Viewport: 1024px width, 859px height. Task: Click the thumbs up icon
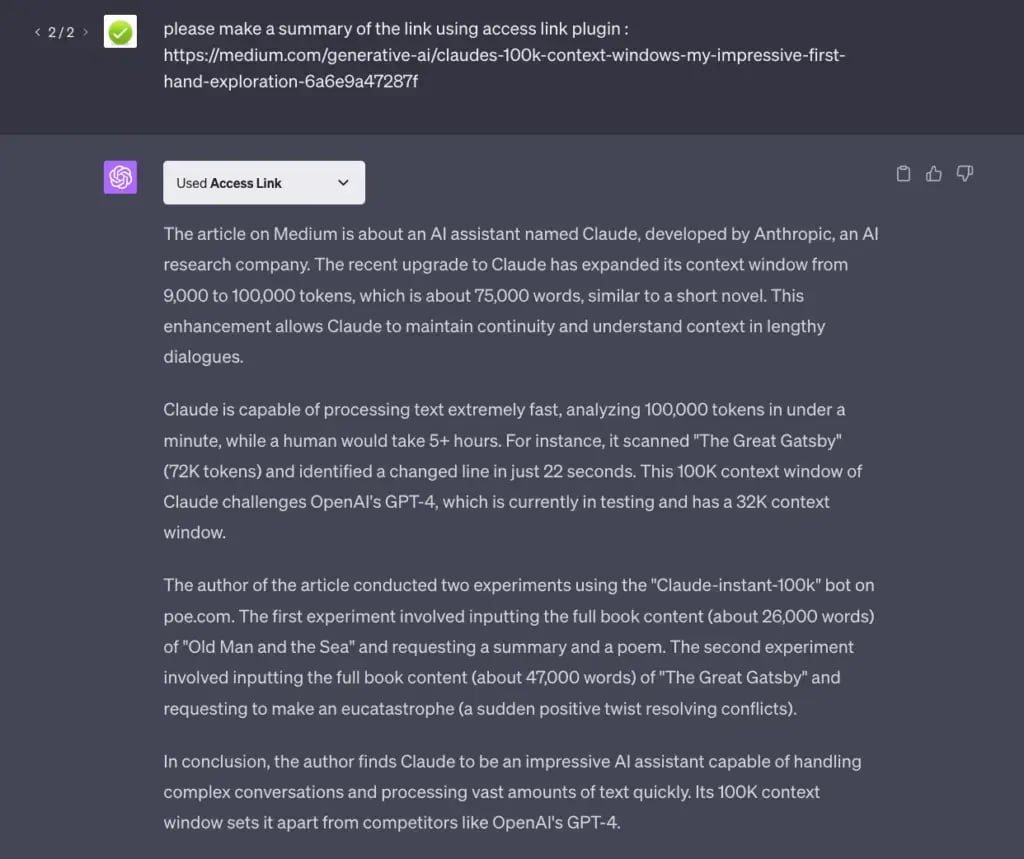[x=934, y=174]
